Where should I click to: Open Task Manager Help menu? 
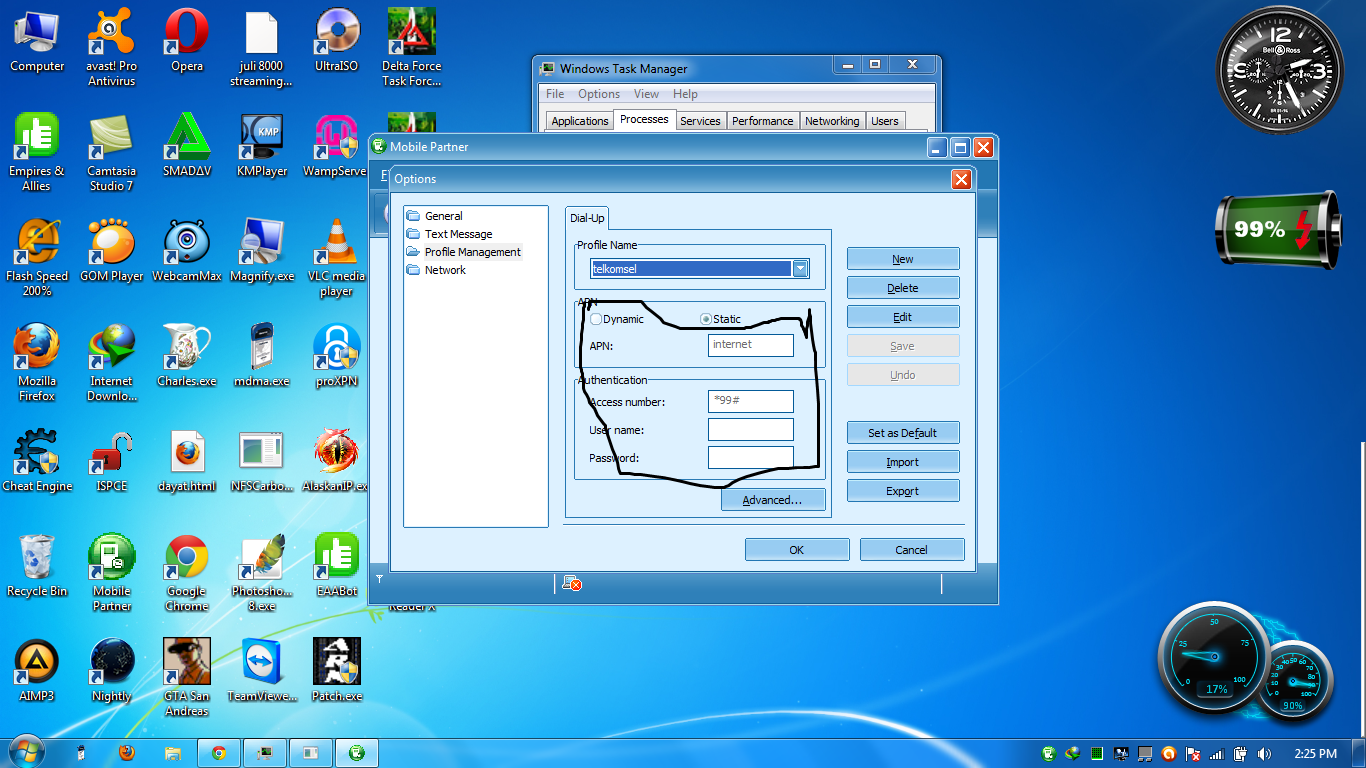(685, 94)
